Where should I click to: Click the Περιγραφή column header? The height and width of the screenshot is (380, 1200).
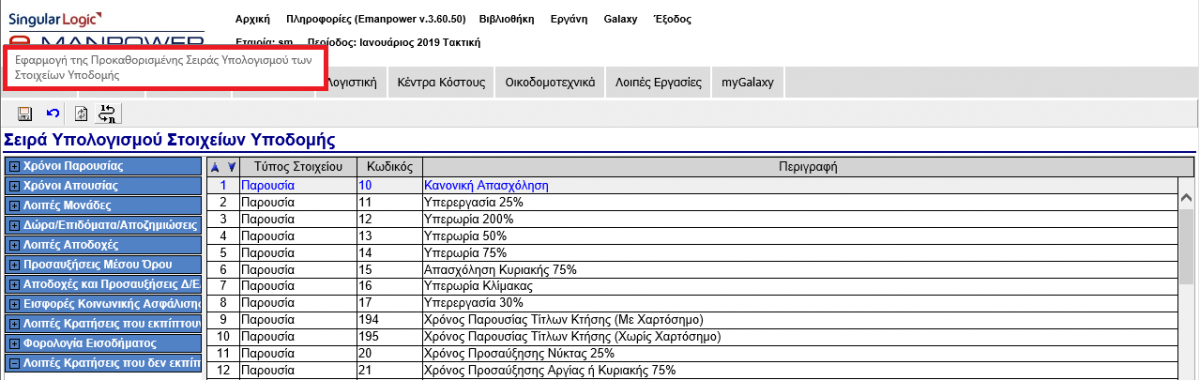click(x=808, y=166)
